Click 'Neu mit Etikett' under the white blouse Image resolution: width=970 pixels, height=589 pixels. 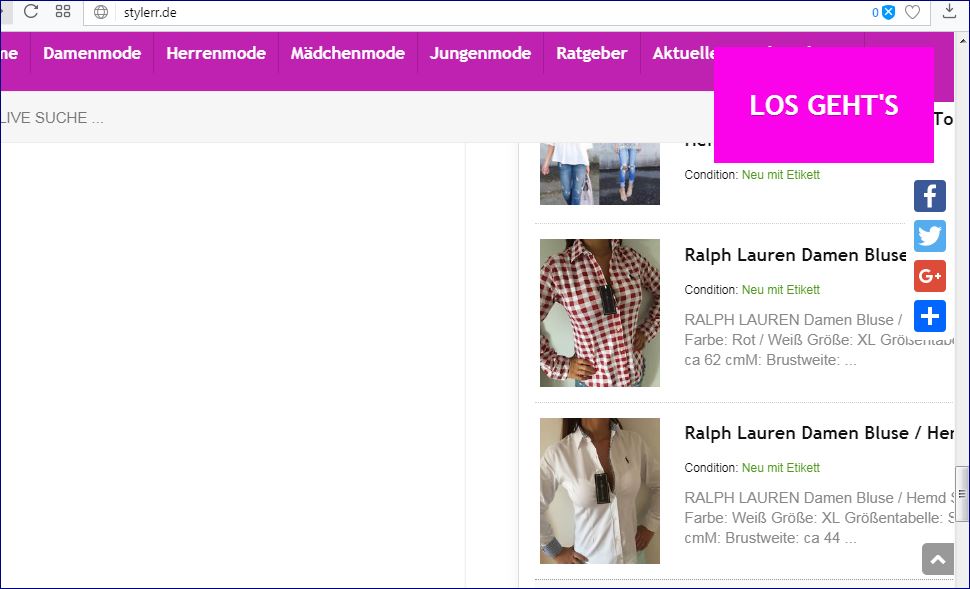pyautogui.click(x=781, y=468)
